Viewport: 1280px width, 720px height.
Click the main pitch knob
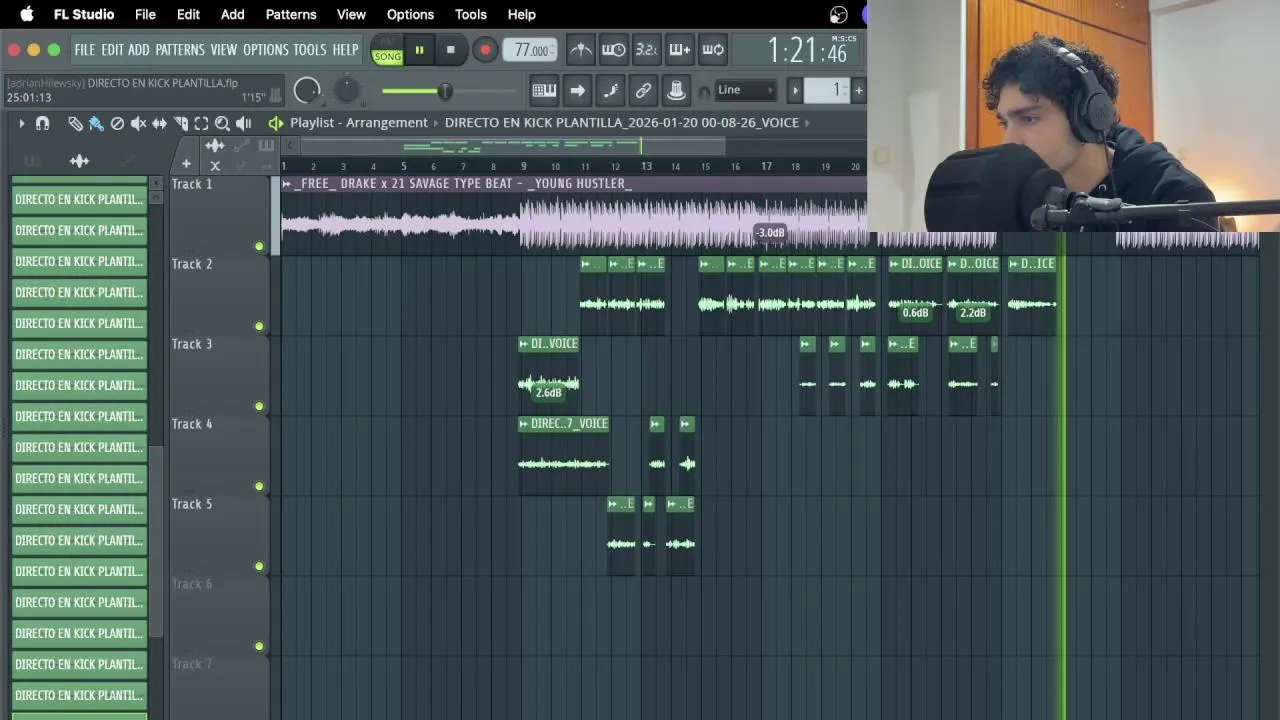tap(346, 90)
